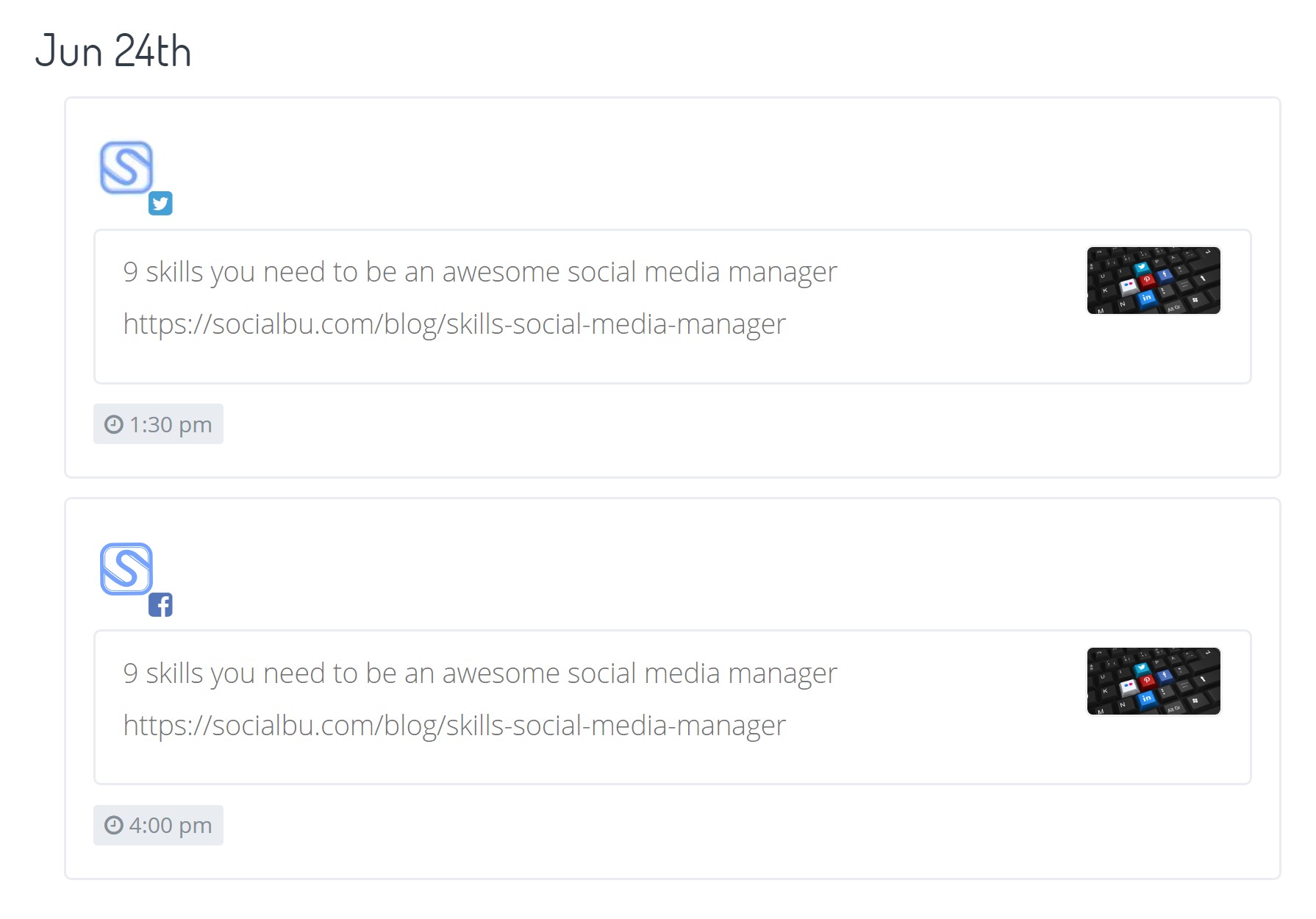The image size is (1316, 919).
Task: Click the Facebook badge icon on second post
Action: [160, 604]
